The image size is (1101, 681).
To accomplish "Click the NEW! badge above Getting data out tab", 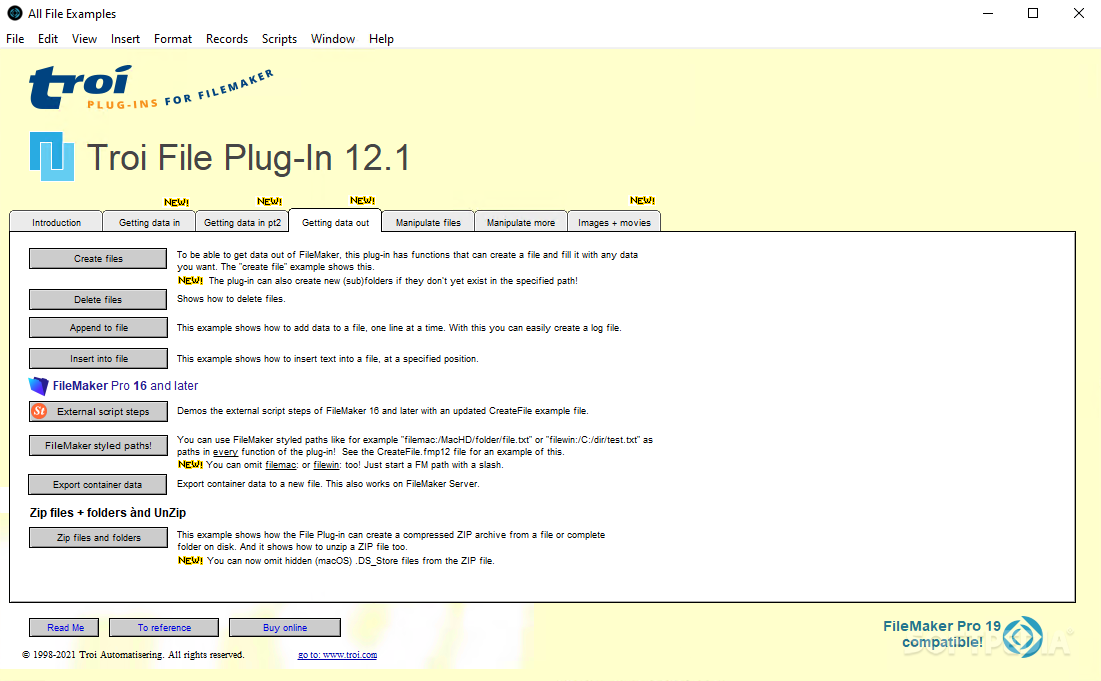I will tap(362, 201).
